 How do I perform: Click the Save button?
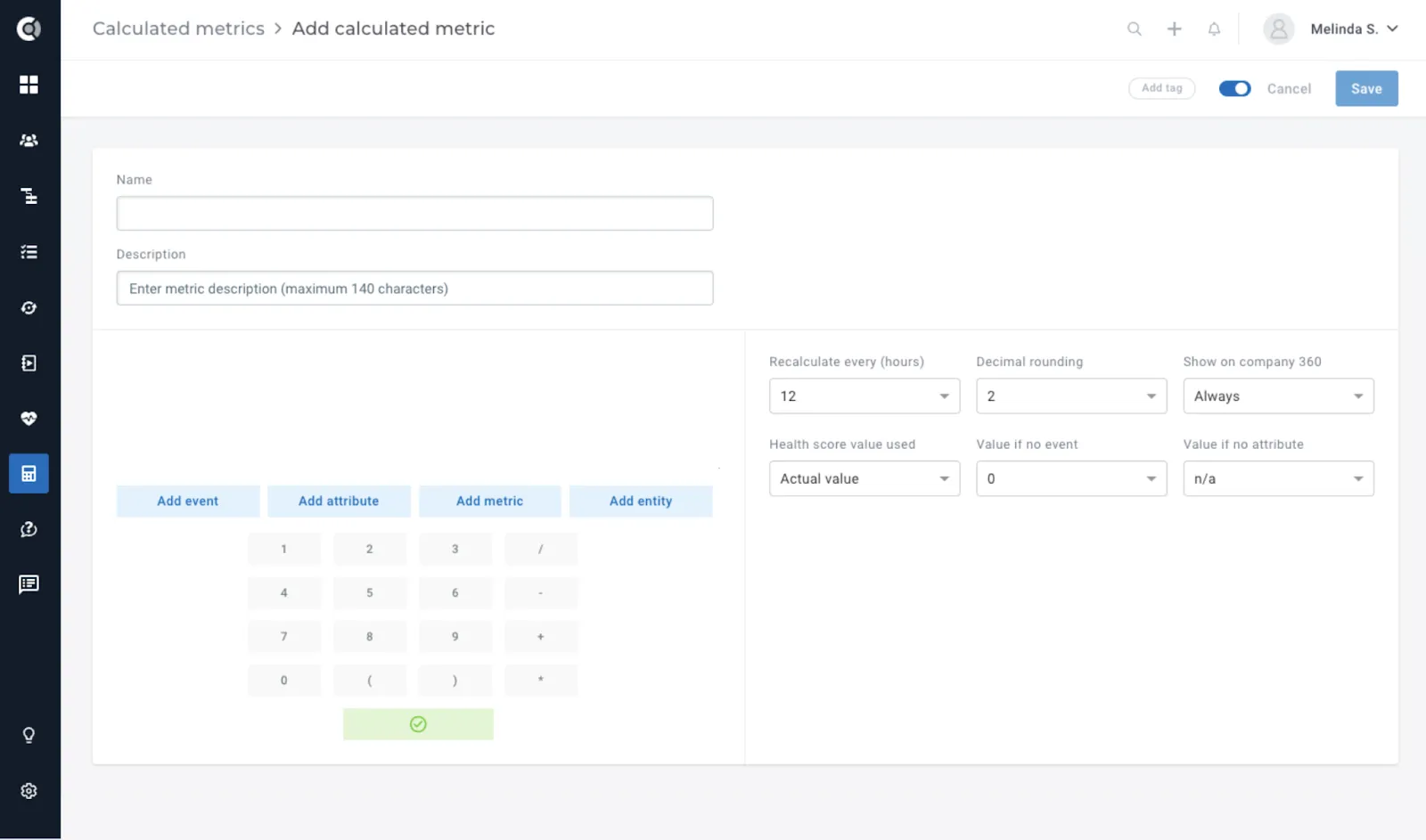pyautogui.click(x=1366, y=88)
